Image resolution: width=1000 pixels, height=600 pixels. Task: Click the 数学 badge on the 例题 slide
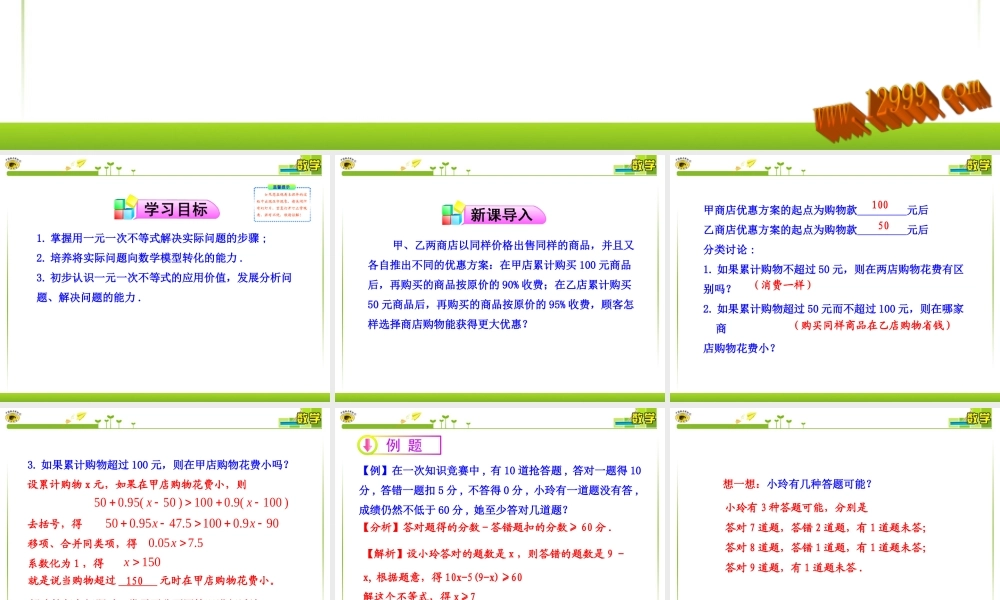click(x=643, y=418)
